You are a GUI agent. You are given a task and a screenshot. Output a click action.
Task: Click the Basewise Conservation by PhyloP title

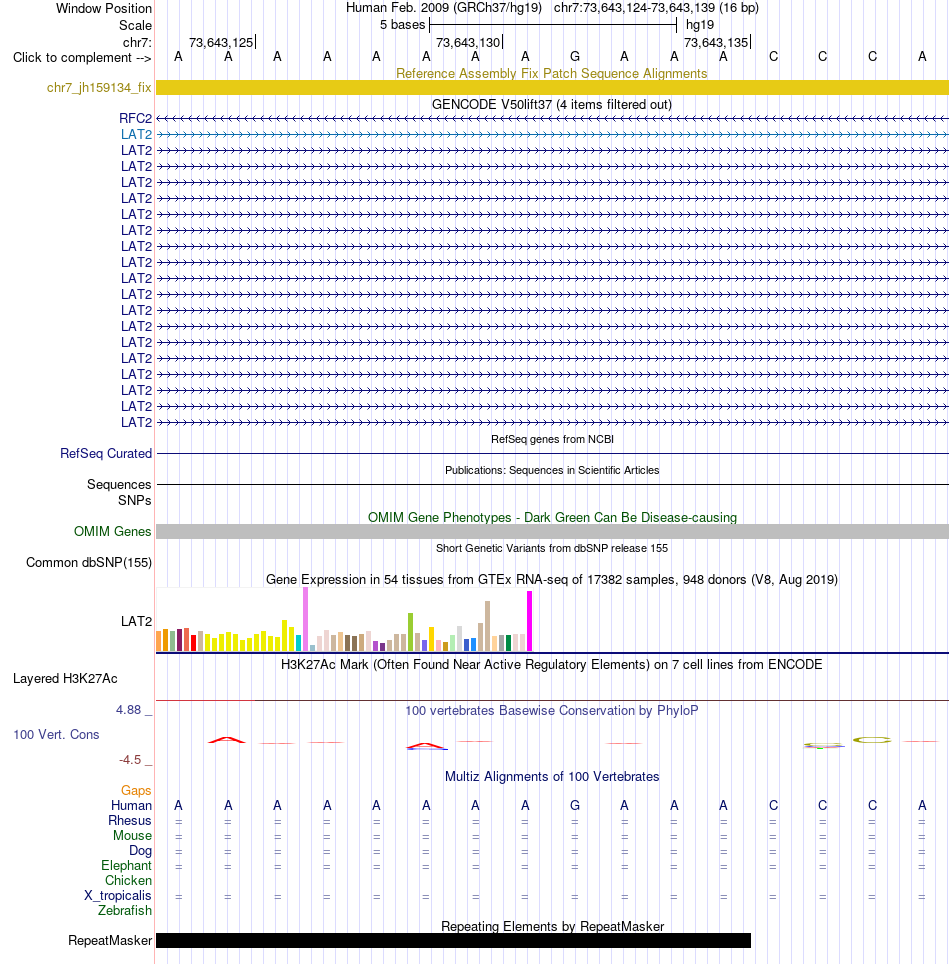[x=552, y=711]
